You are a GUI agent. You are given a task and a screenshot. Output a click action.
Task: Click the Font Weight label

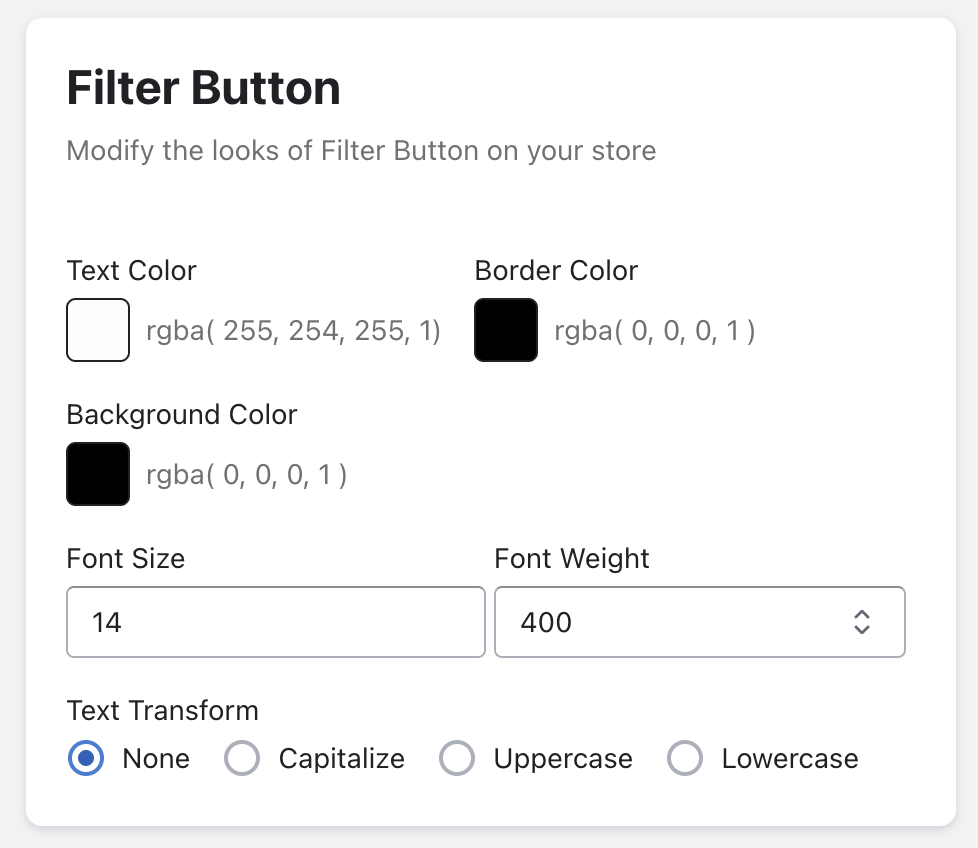coord(572,558)
